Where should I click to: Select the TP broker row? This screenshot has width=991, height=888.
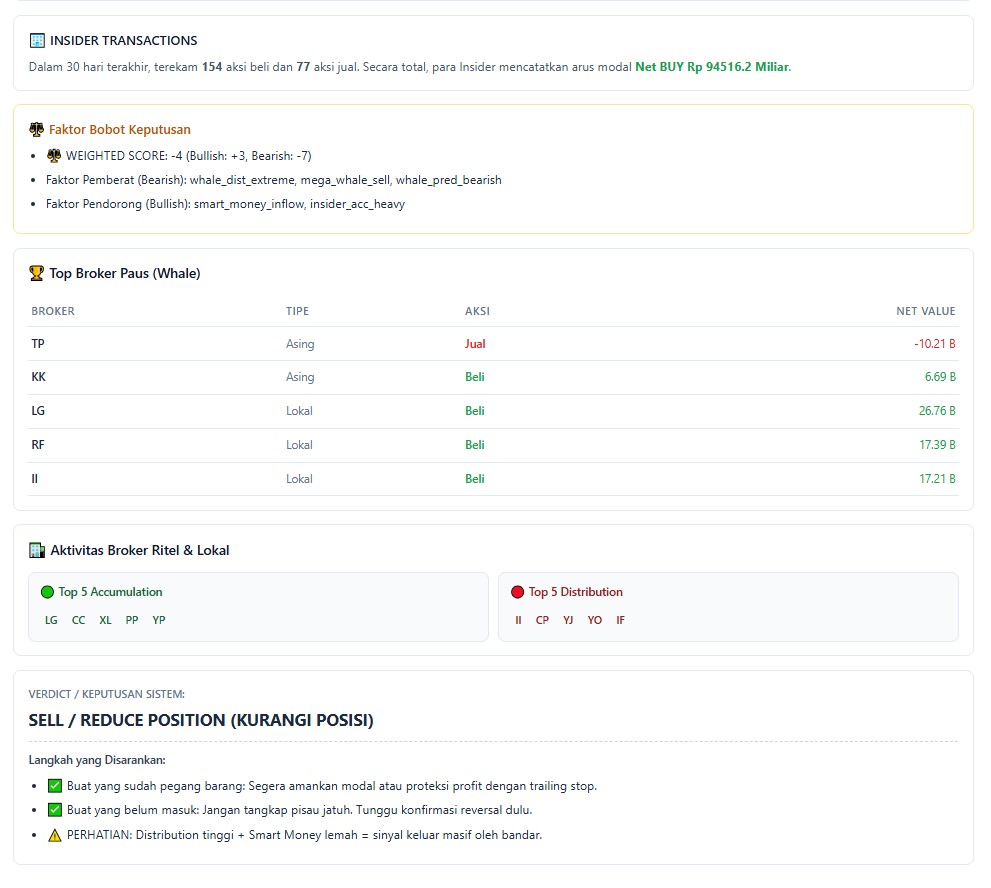(38, 344)
